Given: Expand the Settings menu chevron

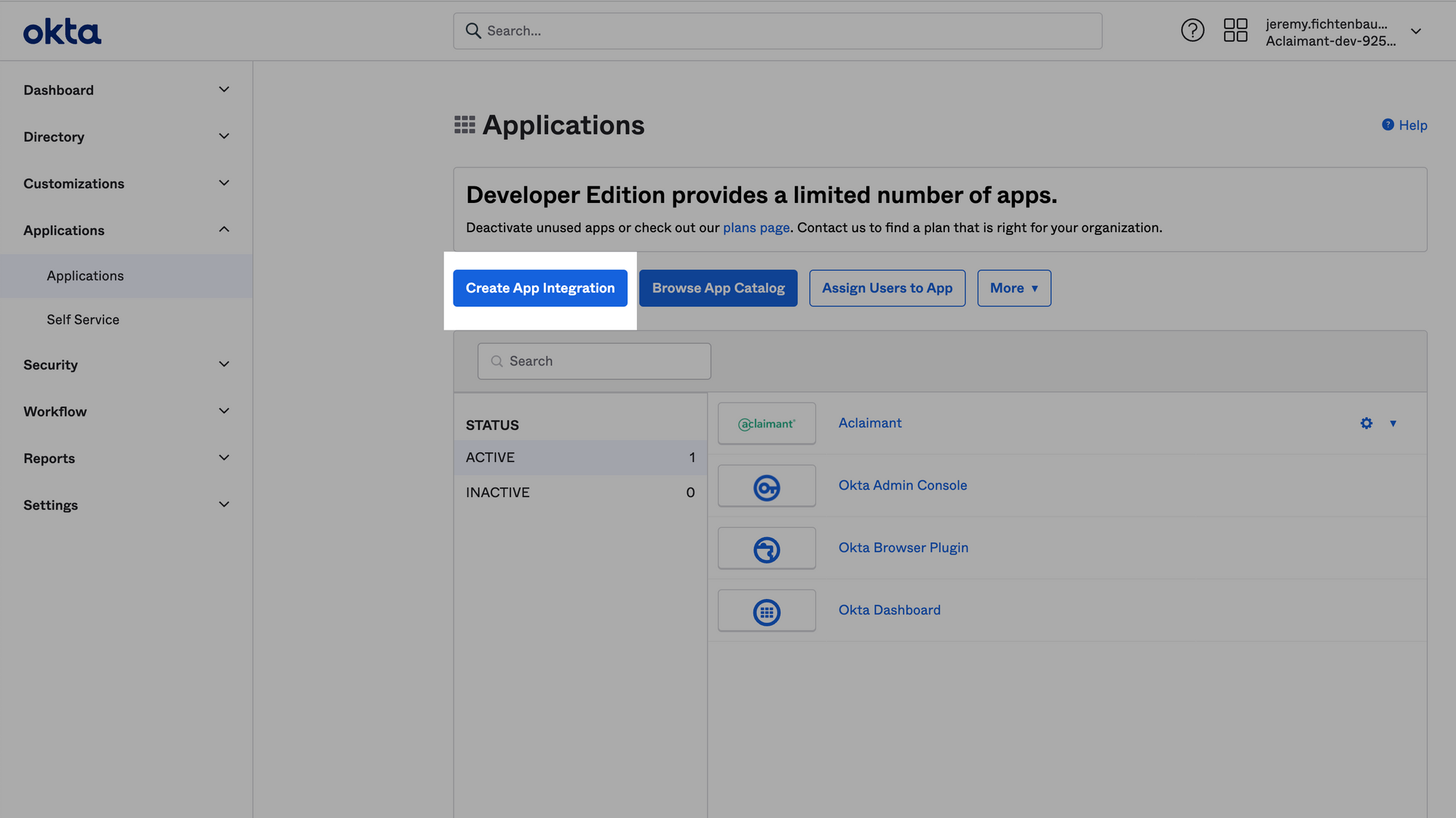Looking at the screenshot, I should pos(224,504).
